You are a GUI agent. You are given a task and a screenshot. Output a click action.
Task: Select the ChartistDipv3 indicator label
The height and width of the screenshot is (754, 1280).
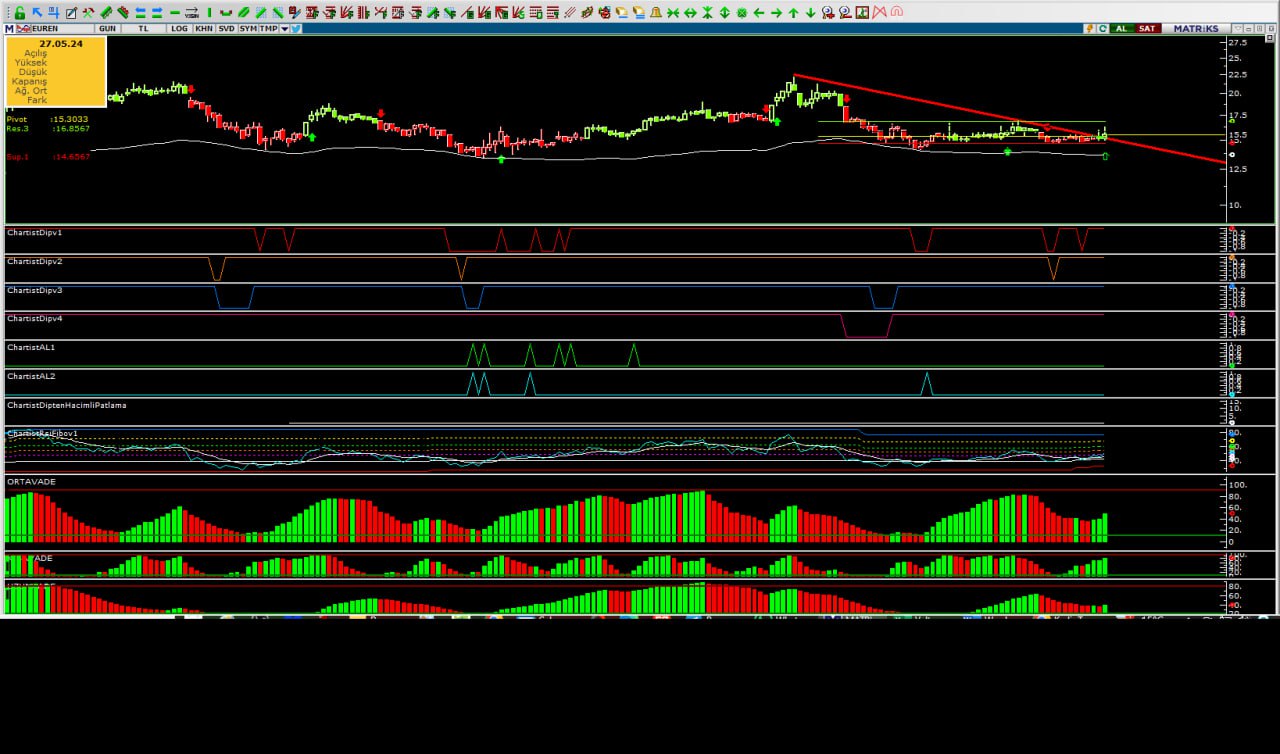34,290
